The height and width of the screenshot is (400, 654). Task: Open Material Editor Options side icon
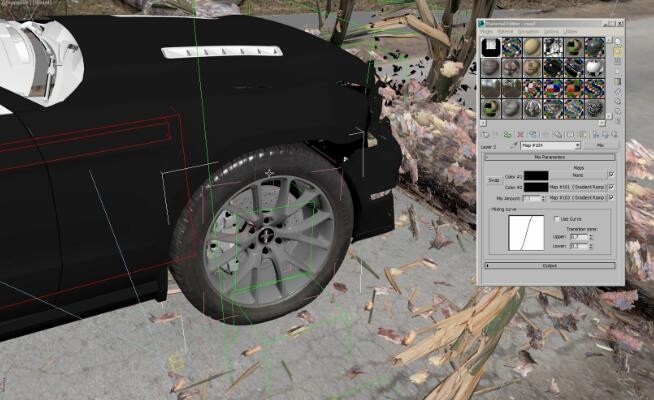tap(618, 101)
